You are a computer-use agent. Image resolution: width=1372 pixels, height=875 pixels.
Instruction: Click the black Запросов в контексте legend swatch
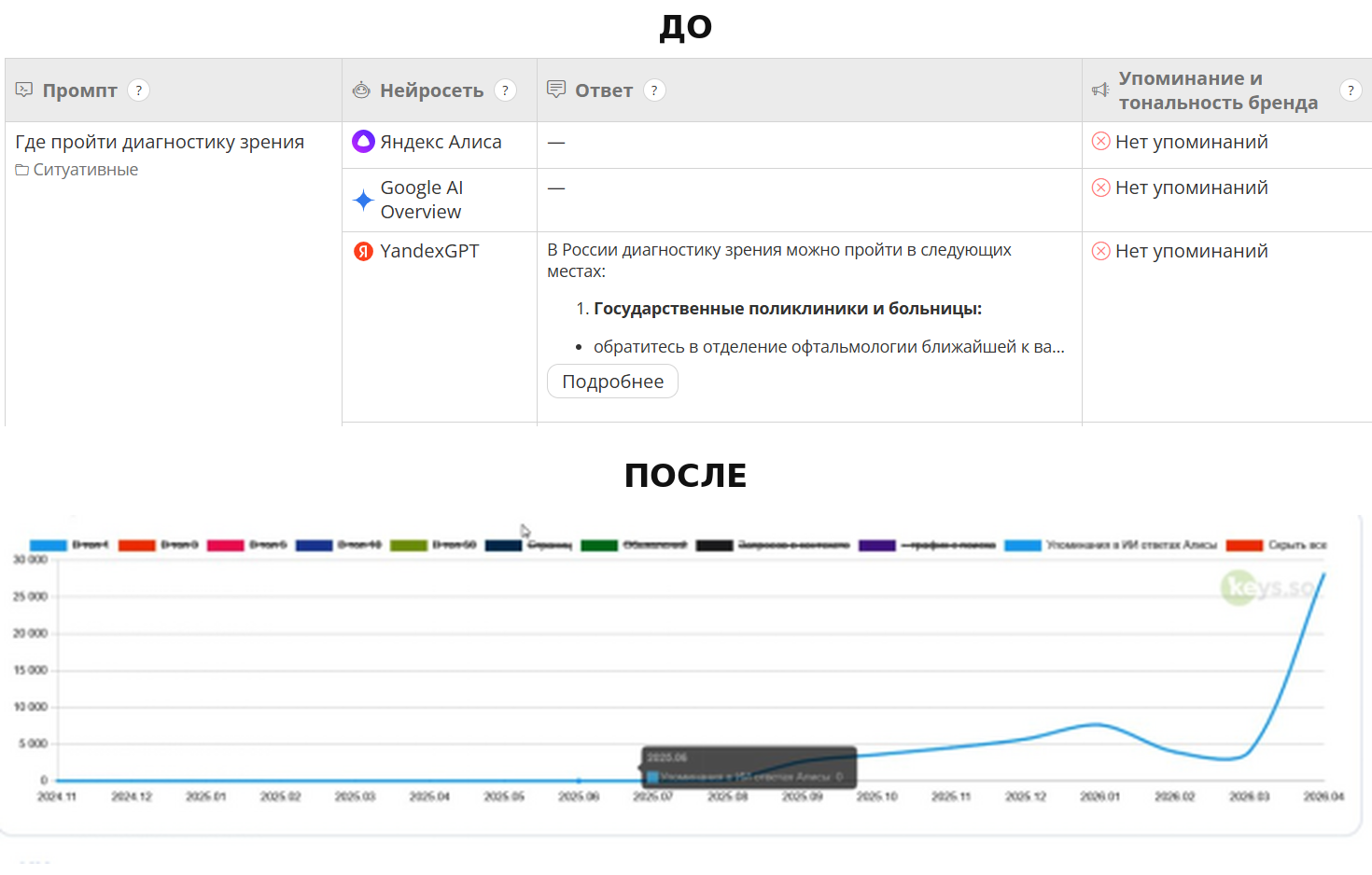click(715, 545)
